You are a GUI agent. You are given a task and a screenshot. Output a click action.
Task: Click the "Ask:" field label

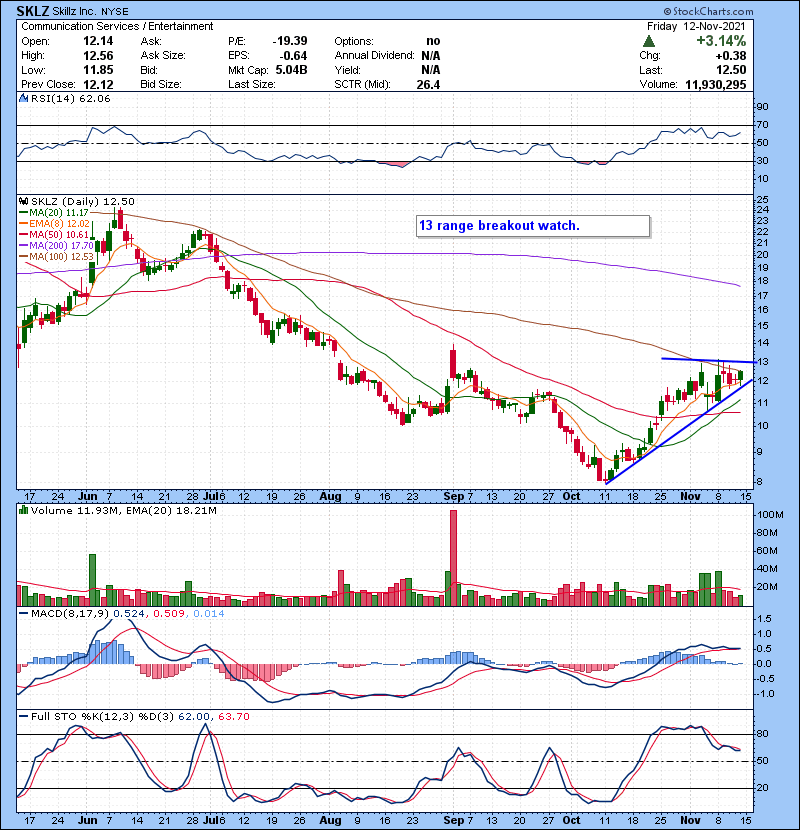pyautogui.click(x=151, y=41)
